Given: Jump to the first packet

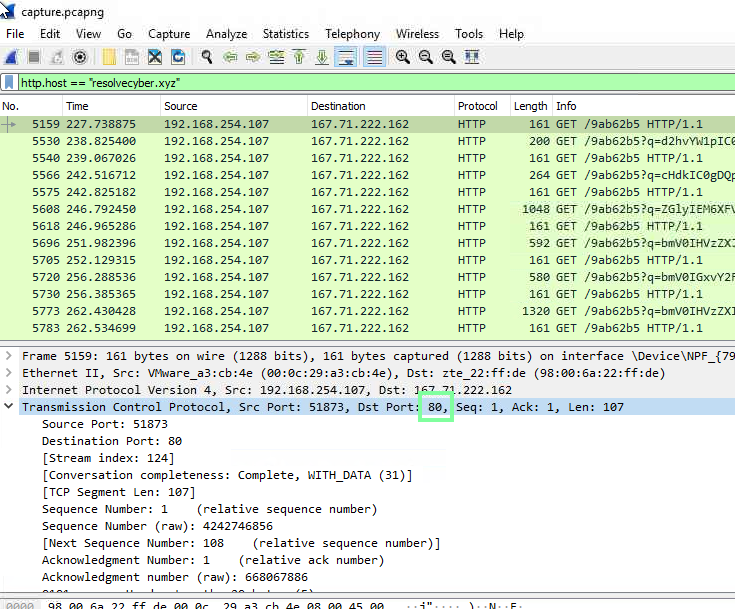Looking at the screenshot, I should pyautogui.click(x=299, y=57).
